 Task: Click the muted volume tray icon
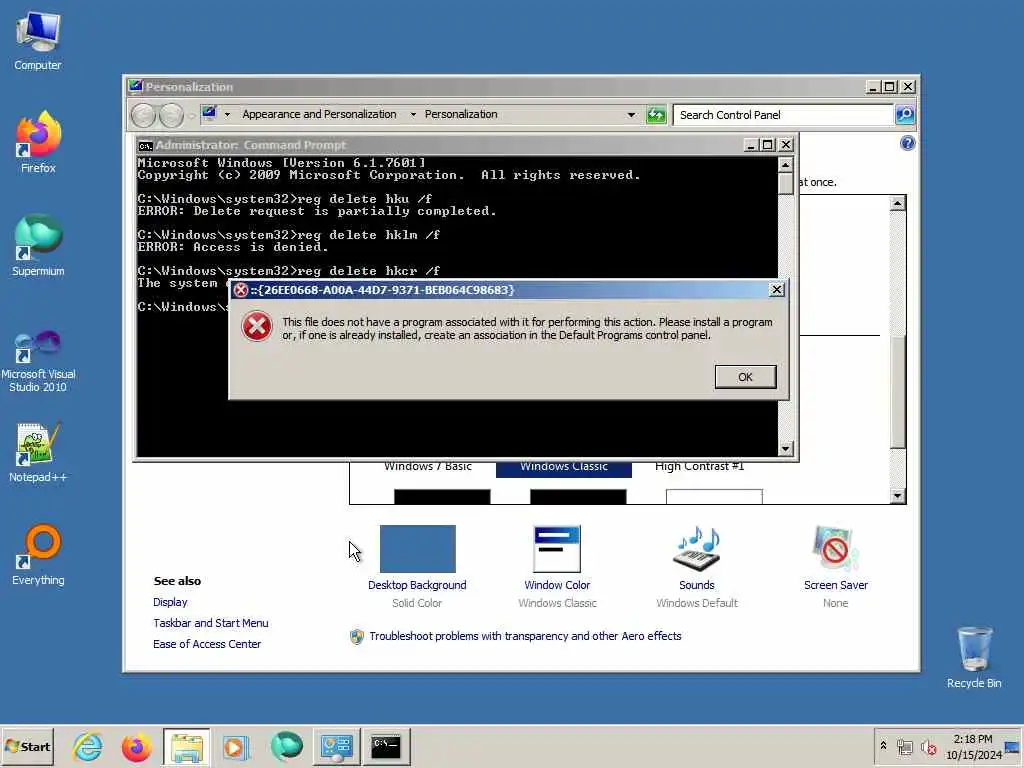(x=928, y=747)
